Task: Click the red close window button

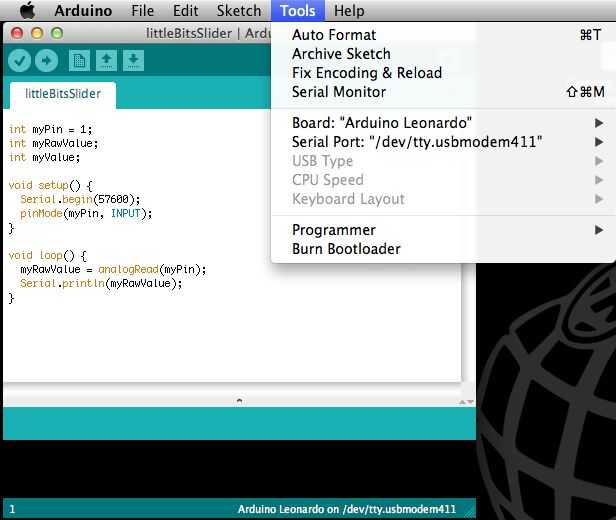Action: click(x=17, y=33)
